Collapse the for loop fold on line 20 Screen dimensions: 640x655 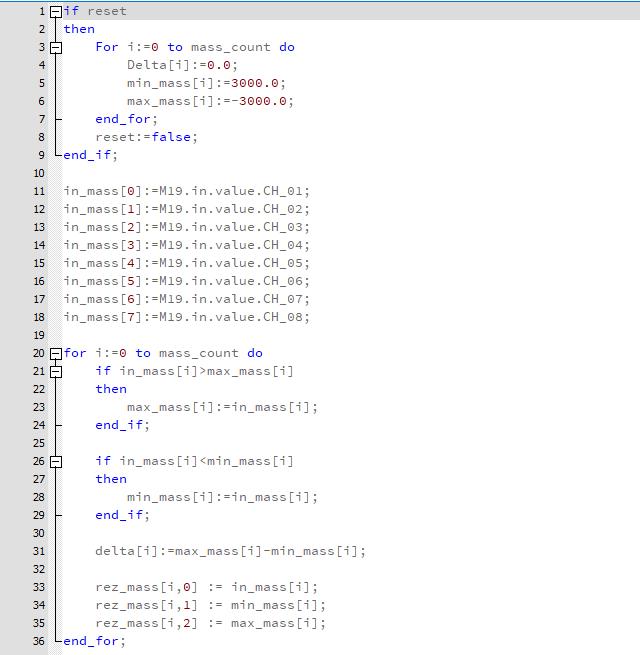[x=56, y=353]
